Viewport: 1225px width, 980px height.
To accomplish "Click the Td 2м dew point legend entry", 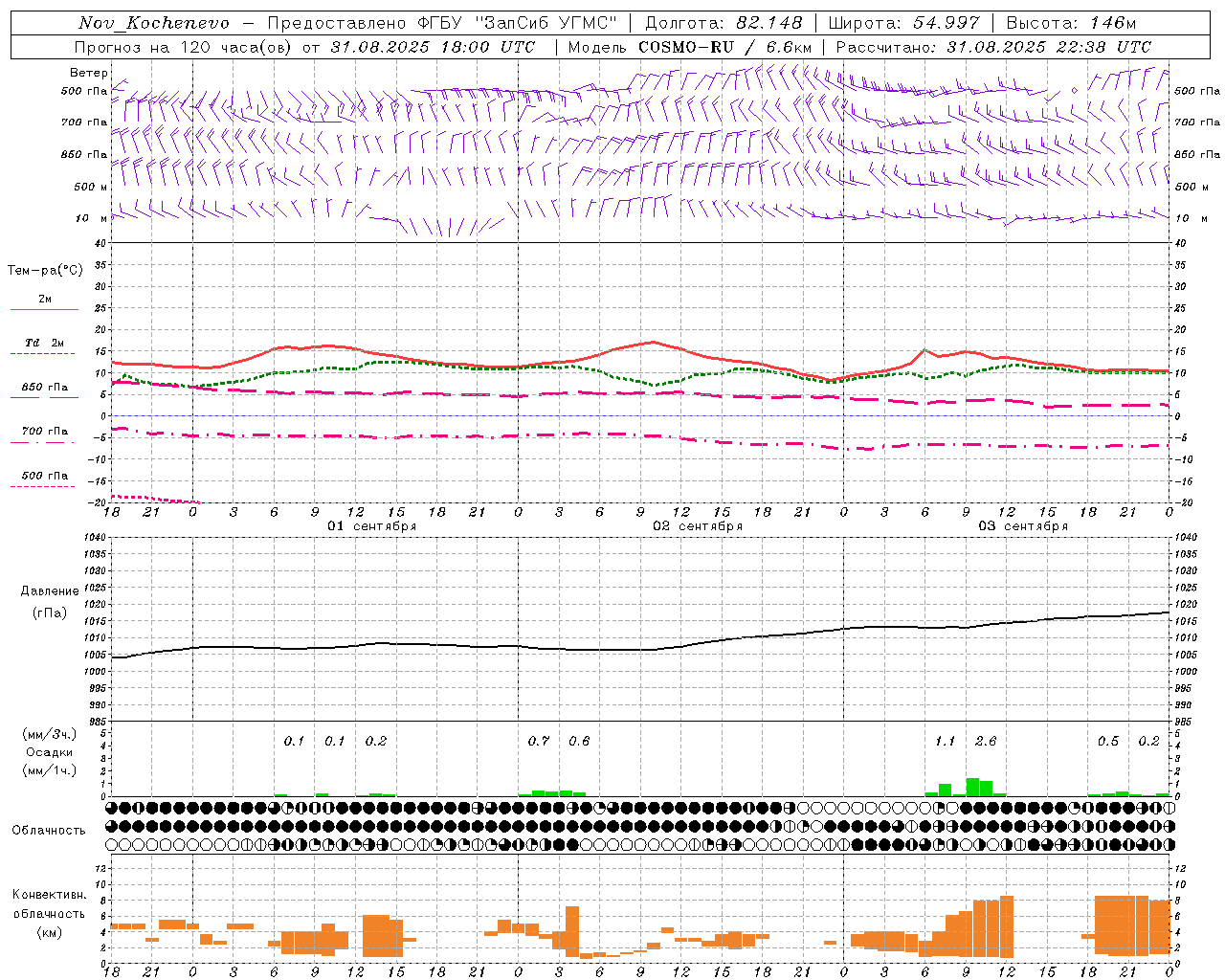I will pyautogui.click(x=45, y=343).
